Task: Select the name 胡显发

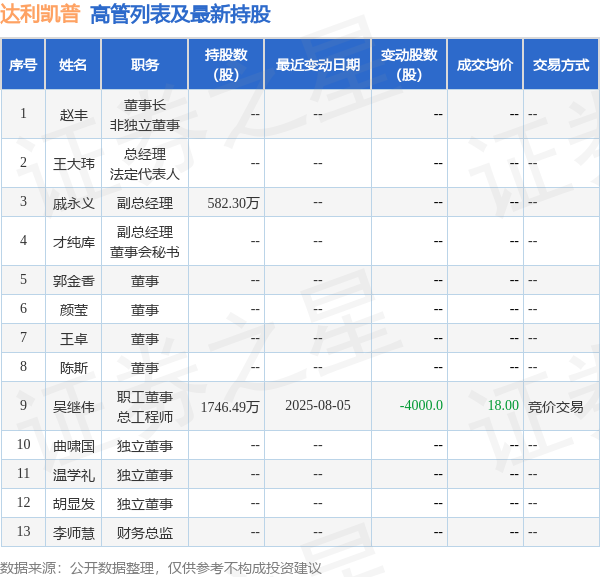Action: (73, 504)
